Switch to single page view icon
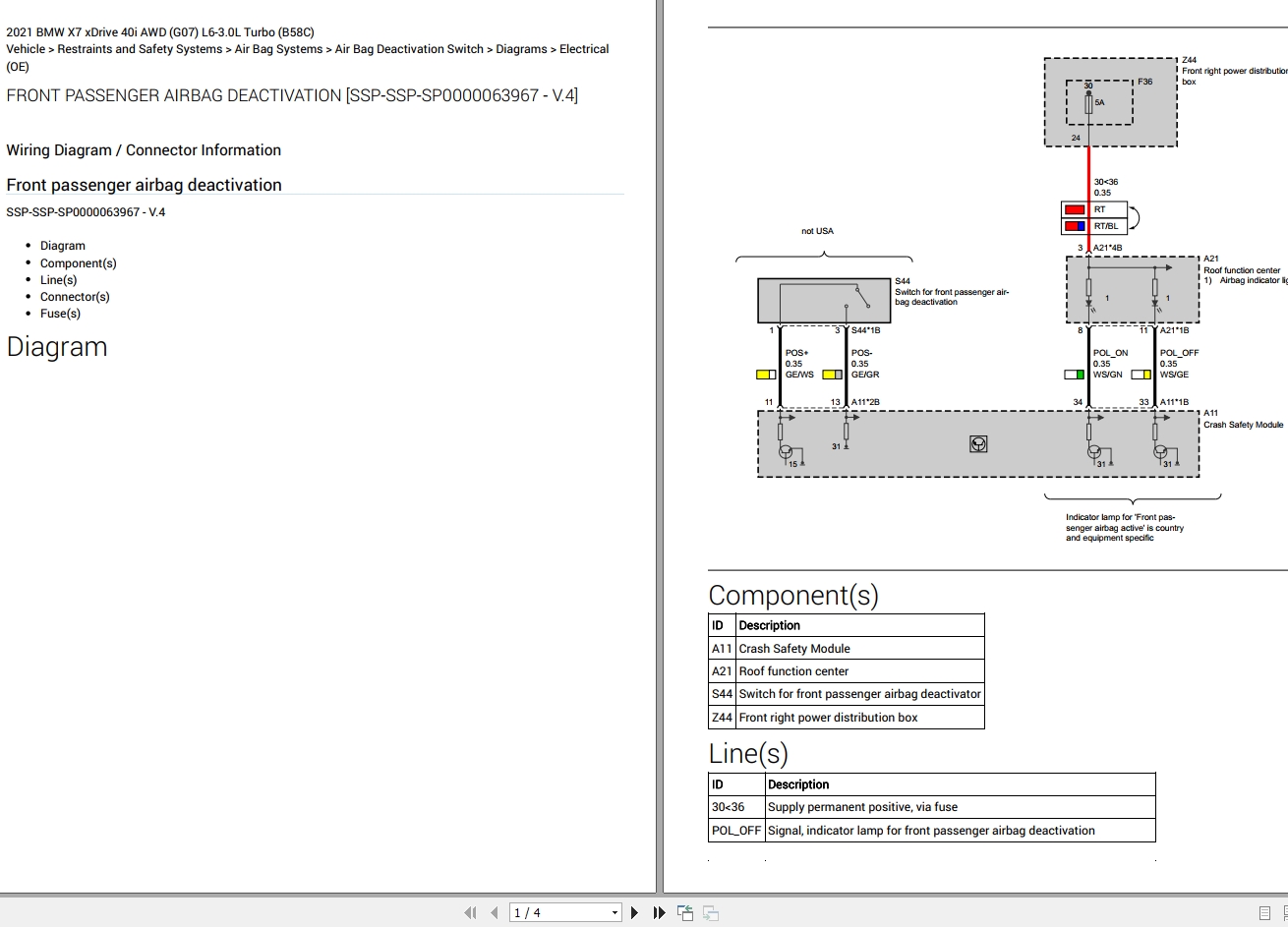Screen dimensions: 1288x927 [x=1264, y=913]
